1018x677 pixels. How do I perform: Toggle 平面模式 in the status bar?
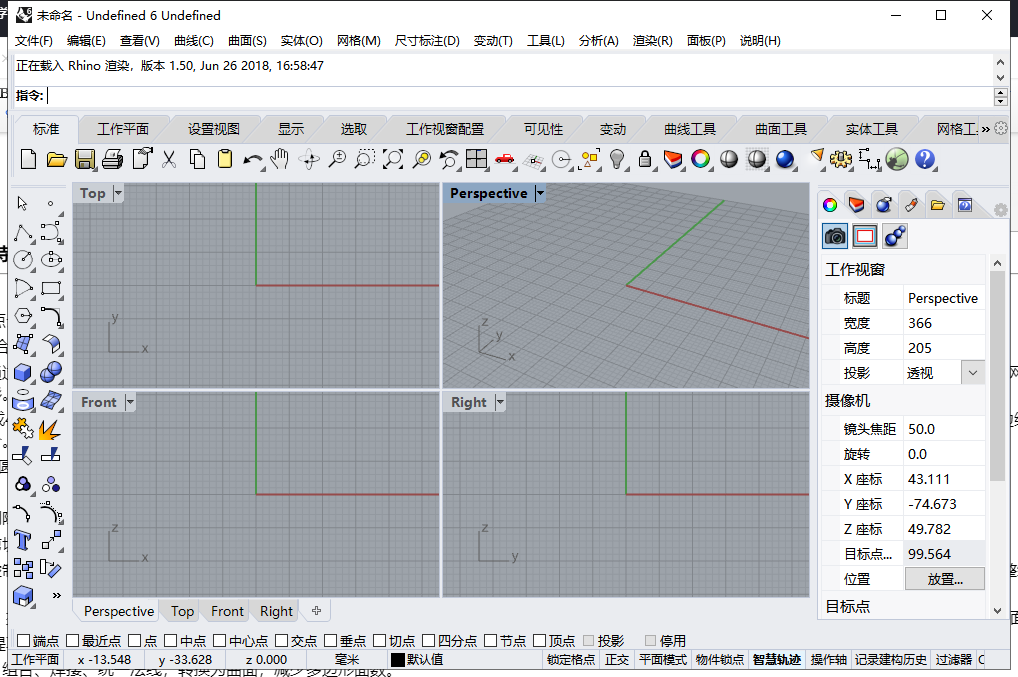[662, 659]
